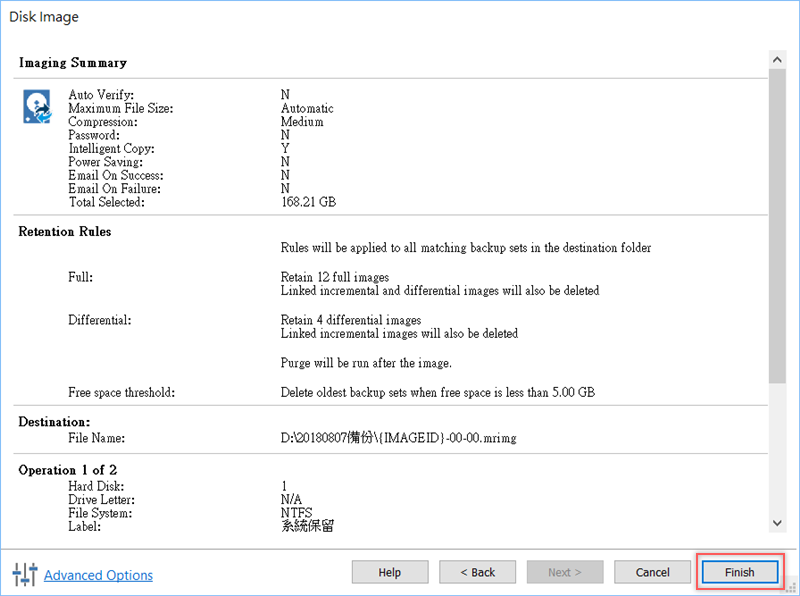Click the 'Operation 1 of 2' heading
800x596 pixels.
[x=67, y=469]
